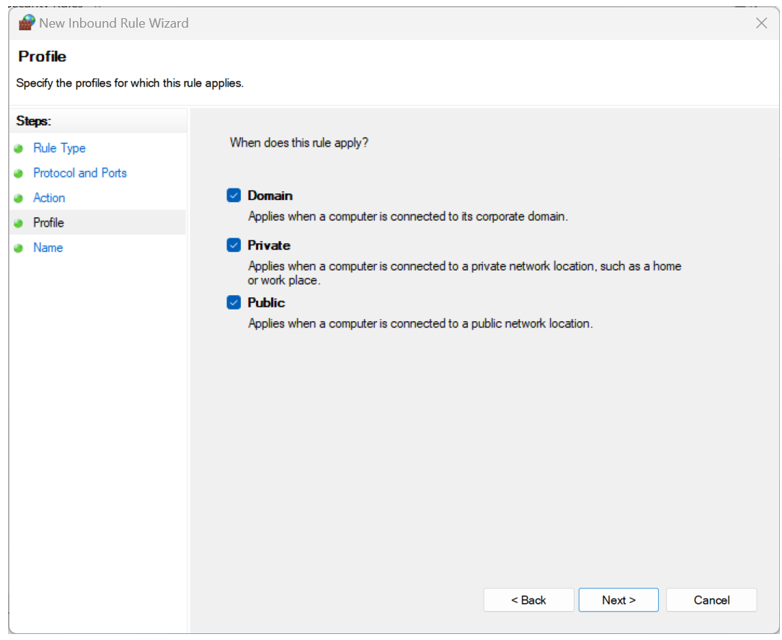Click the firewall icon in the title bar
Screen dimensions: 782x640
[x=27, y=23]
